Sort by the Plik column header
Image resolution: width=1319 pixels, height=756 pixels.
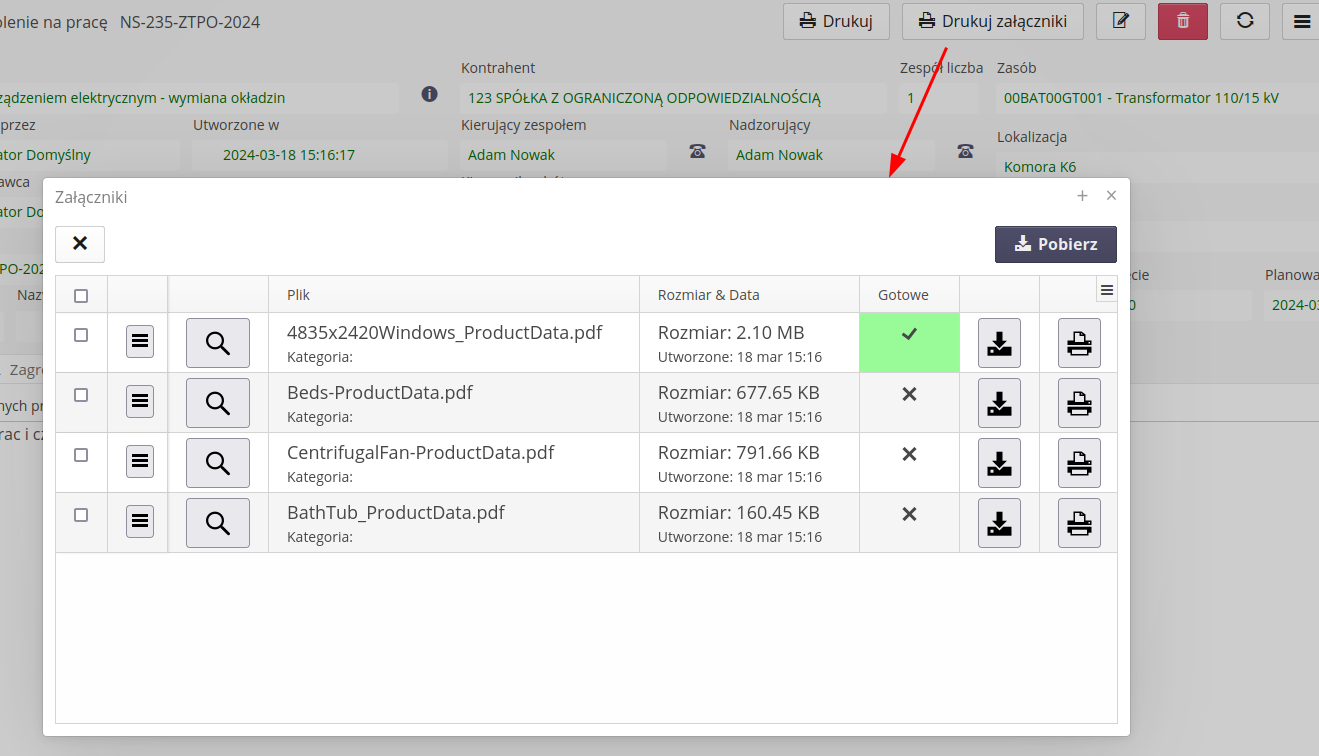299,295
